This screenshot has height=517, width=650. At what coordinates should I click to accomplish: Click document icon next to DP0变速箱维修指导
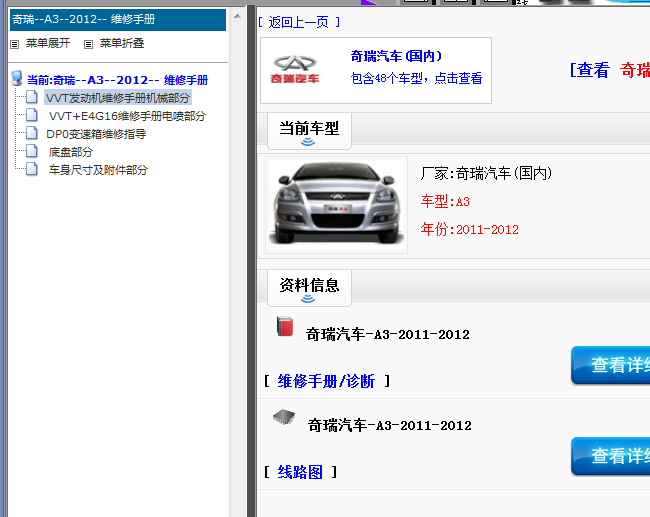point(32,133)
